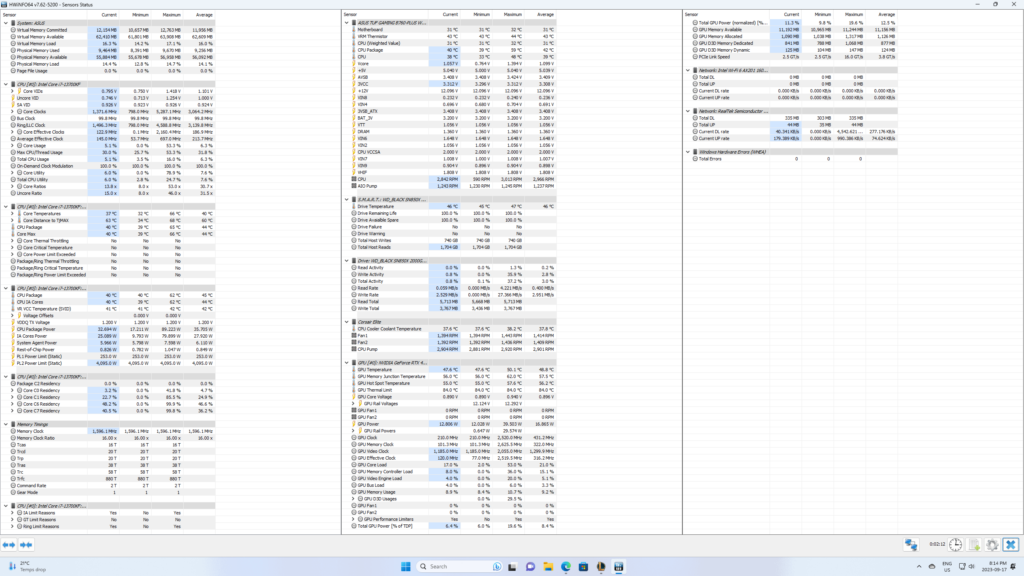Click the Corsair Elite Fan1 icon
The height and width of the screenshot is (576, 1024).
[354, 336]
